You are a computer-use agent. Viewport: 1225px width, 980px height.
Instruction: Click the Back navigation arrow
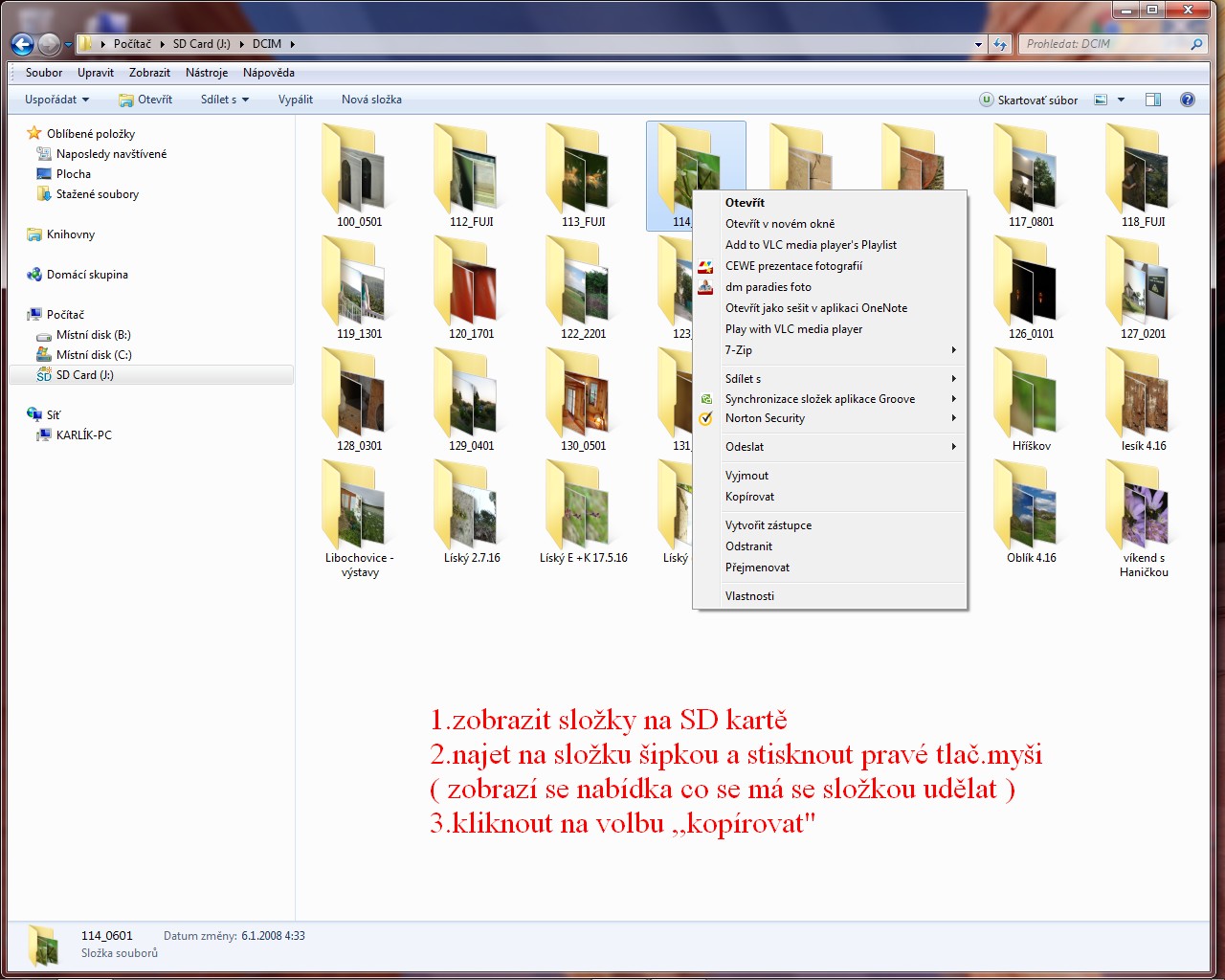coord(22,44)
